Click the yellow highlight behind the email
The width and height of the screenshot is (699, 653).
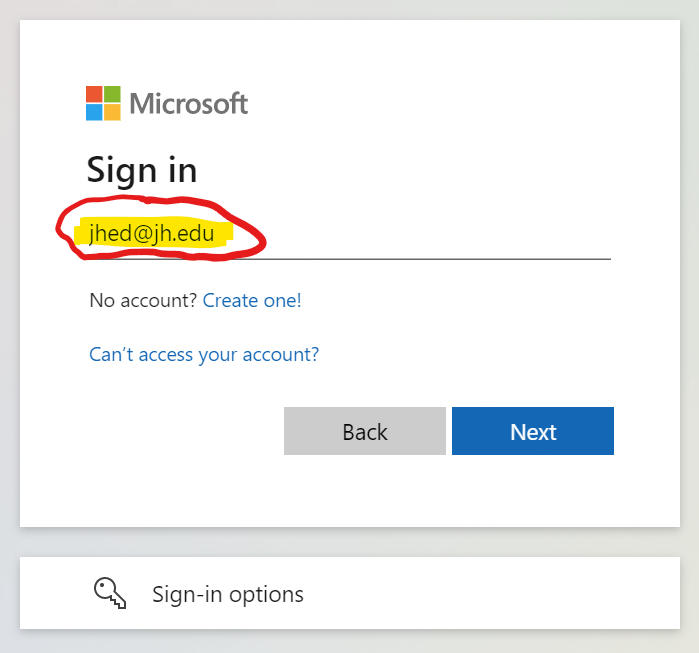tap(153, 232)
